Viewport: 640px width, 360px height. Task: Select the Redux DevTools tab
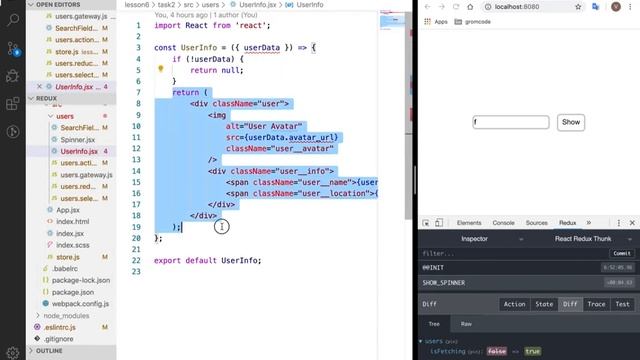[567, 223]
